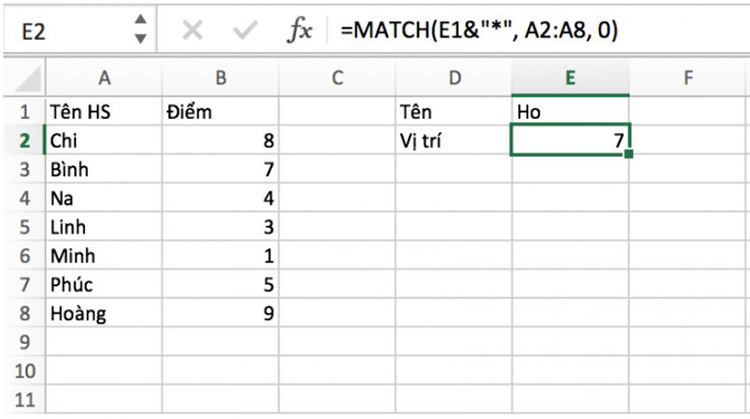Select column B header
Viewport: 750px width, 419px height.
221,78
